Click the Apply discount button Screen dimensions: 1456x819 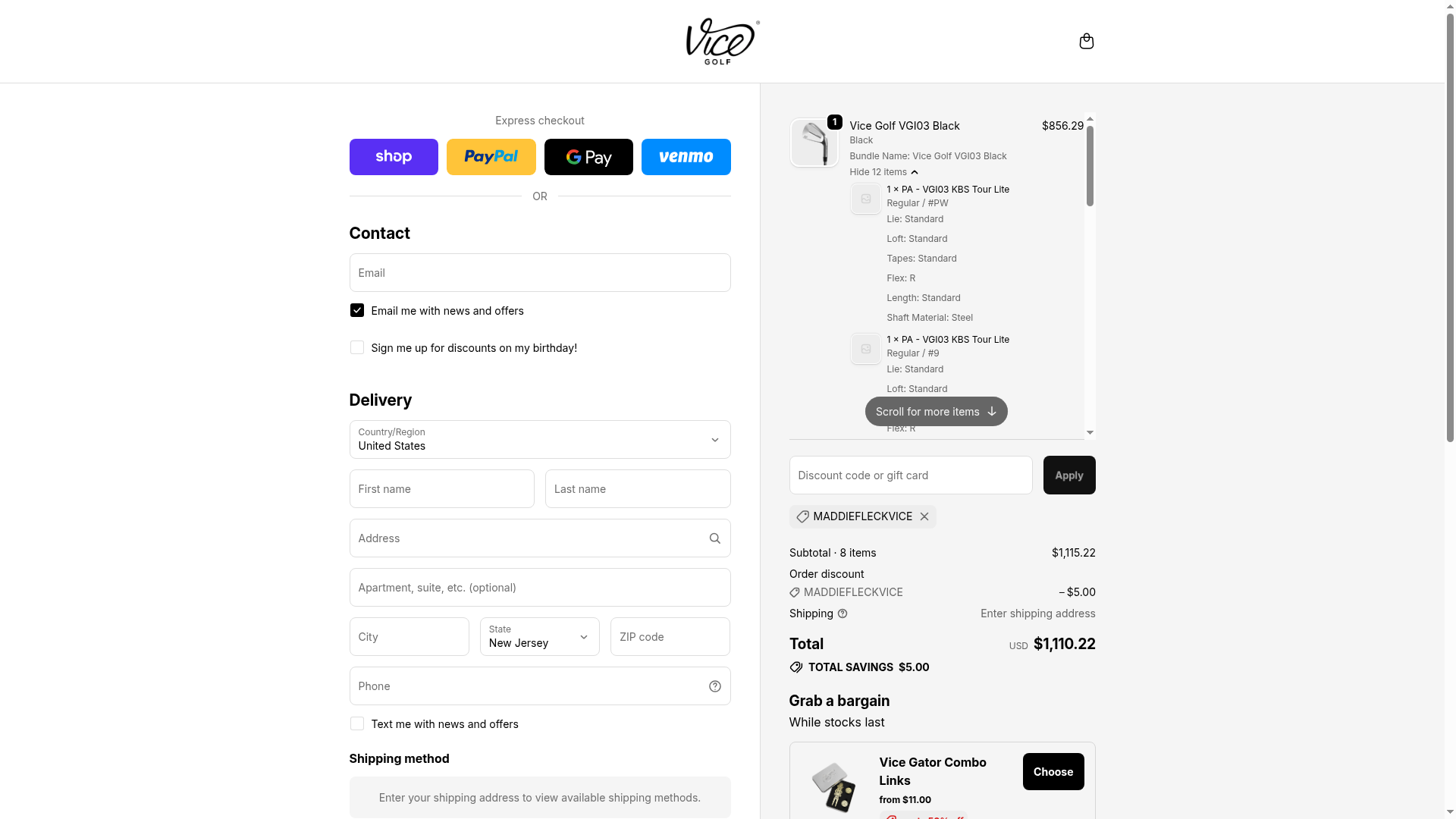pos(1068,475)
